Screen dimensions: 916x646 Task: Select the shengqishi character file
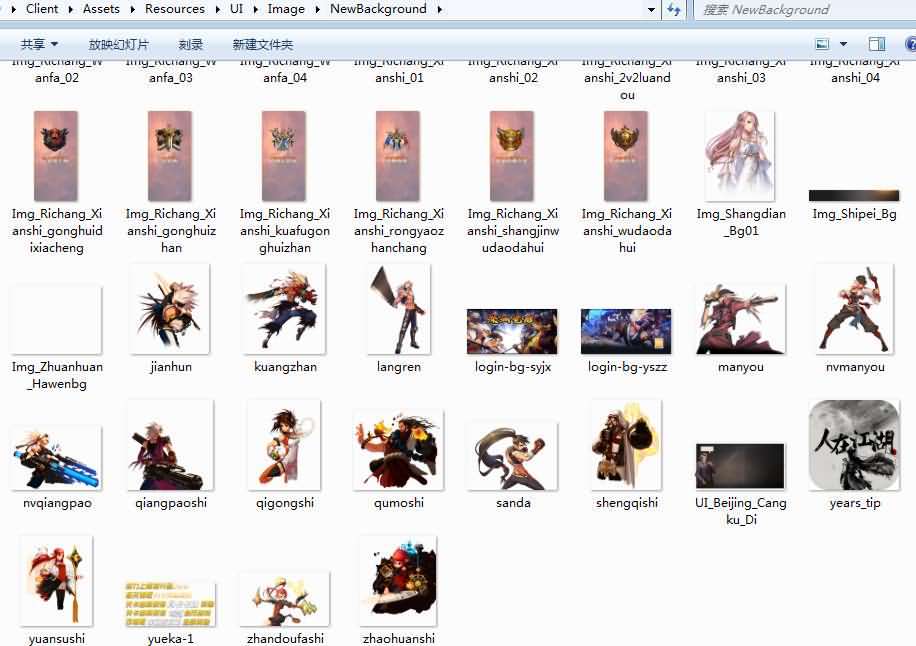[626, 445]
